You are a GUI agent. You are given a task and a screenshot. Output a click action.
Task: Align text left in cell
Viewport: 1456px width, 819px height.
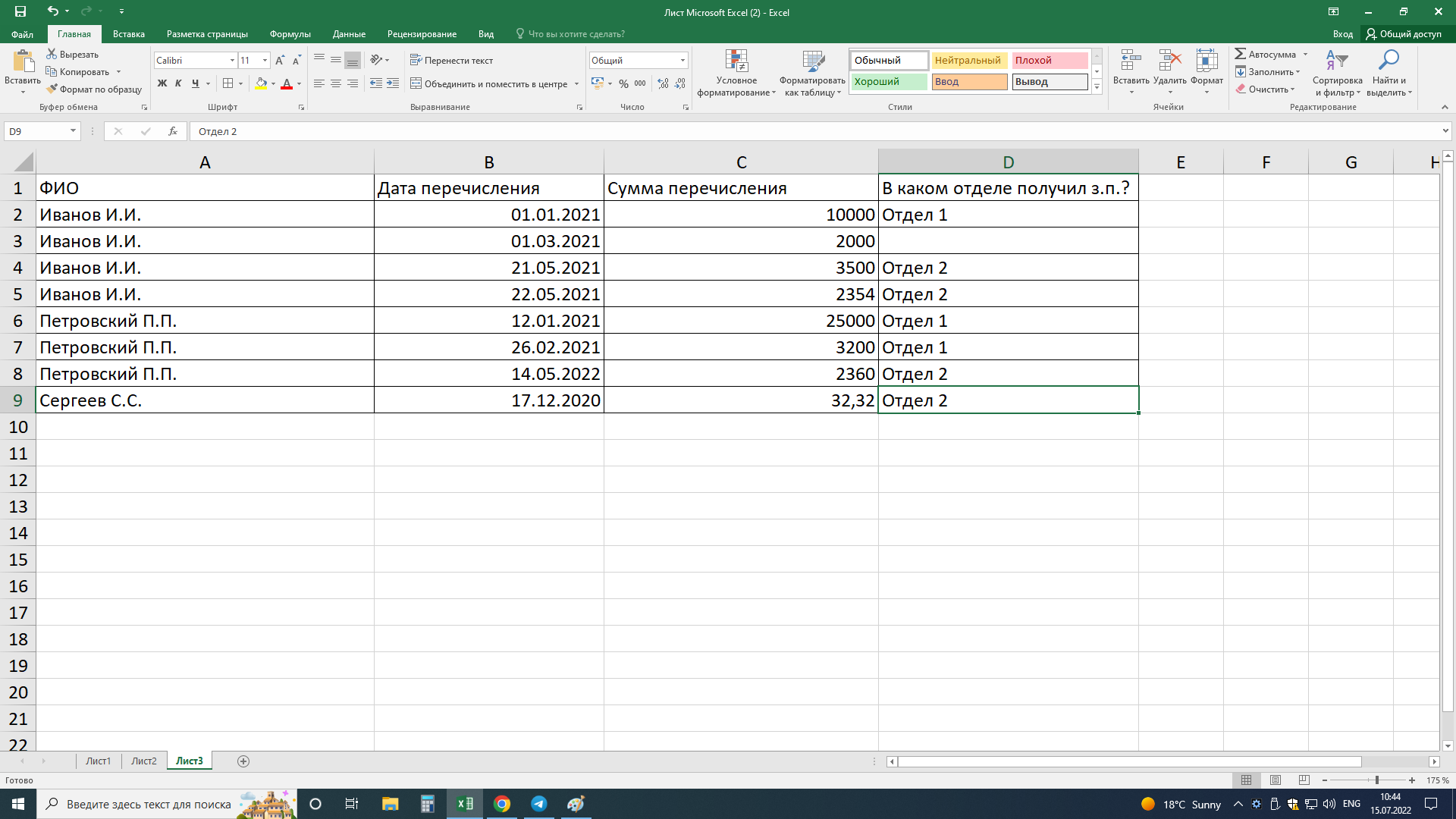(x=319, y=83)
